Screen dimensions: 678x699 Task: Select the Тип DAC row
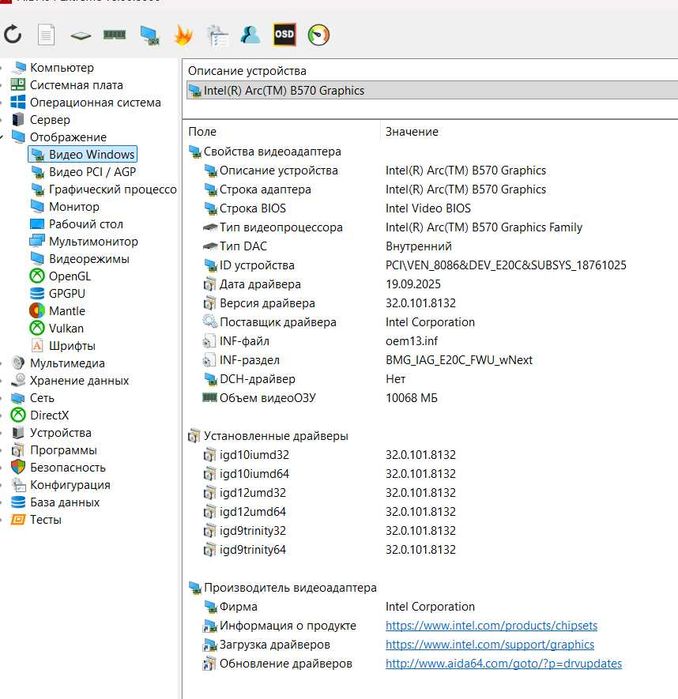[x=327, y=246]
